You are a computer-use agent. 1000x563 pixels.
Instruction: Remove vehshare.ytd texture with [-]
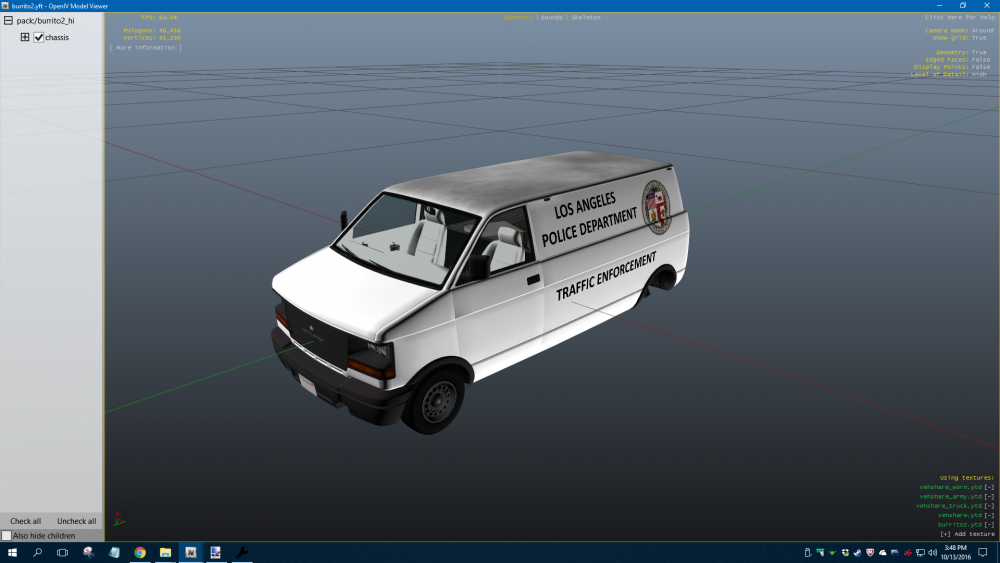point(989,515)
